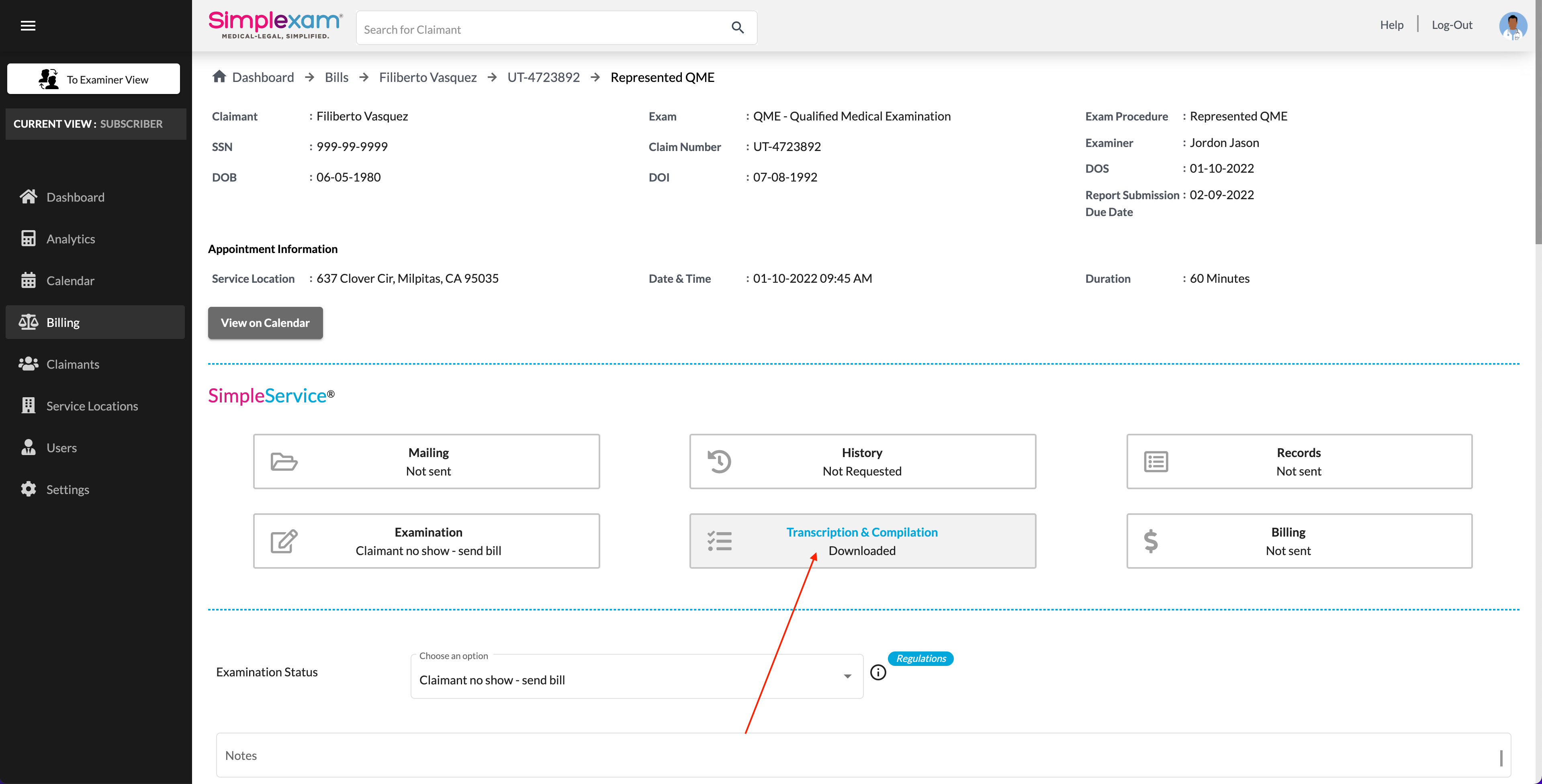Click the home icon in breadcrumb
Image resolution: width=1542 pixels, height=784 pixels.
pyautogui.click(x=219, y=77)
